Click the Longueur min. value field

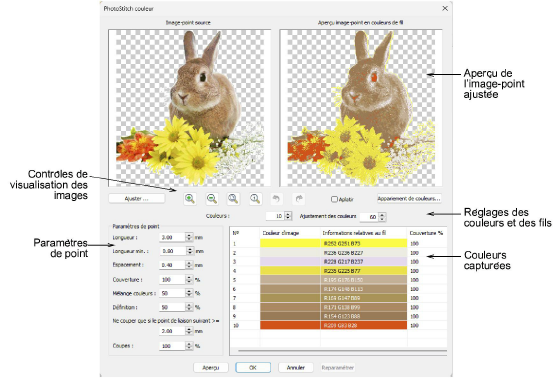[172, 251]
